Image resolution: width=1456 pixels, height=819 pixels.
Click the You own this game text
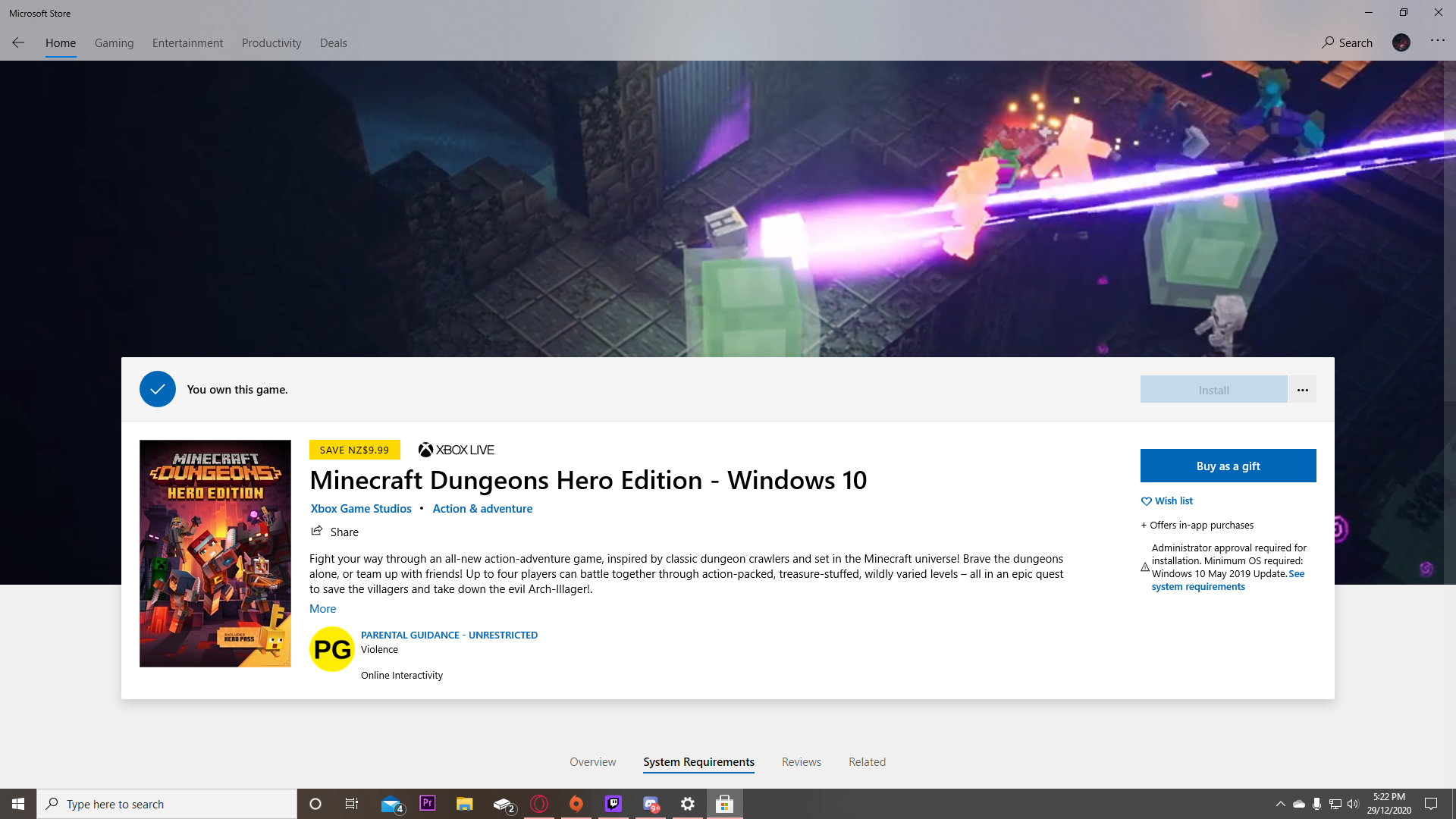click(x=237, y=390)
